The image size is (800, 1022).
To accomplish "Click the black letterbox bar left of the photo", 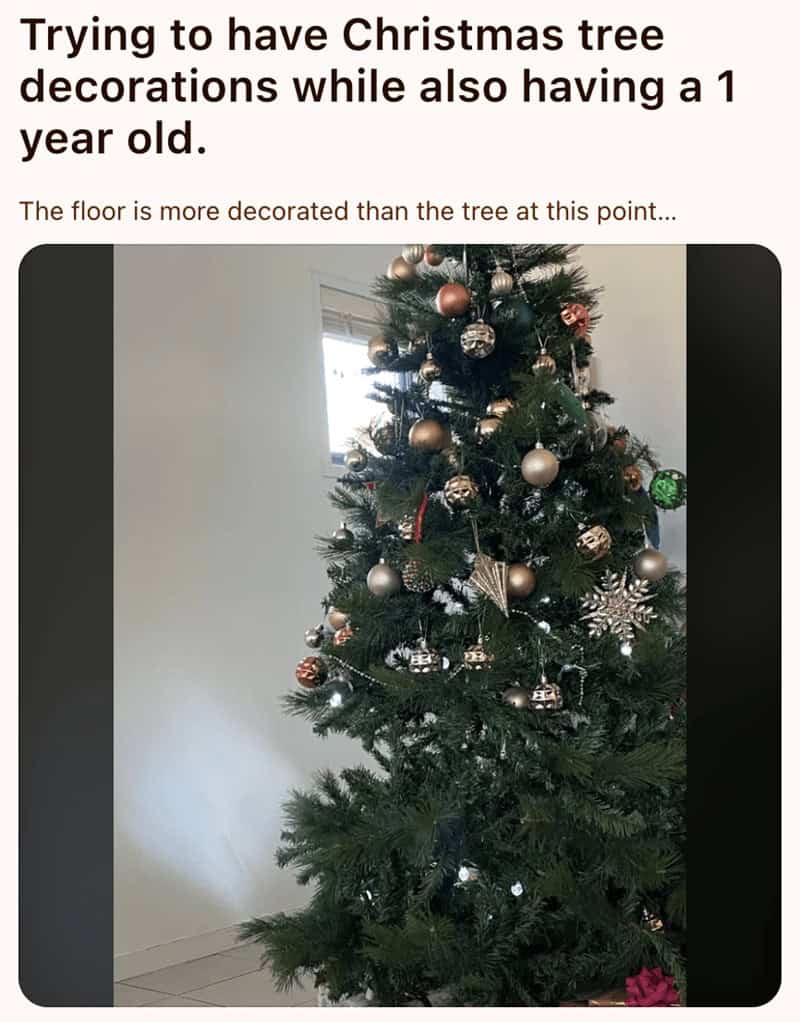I will click(66, 624).
